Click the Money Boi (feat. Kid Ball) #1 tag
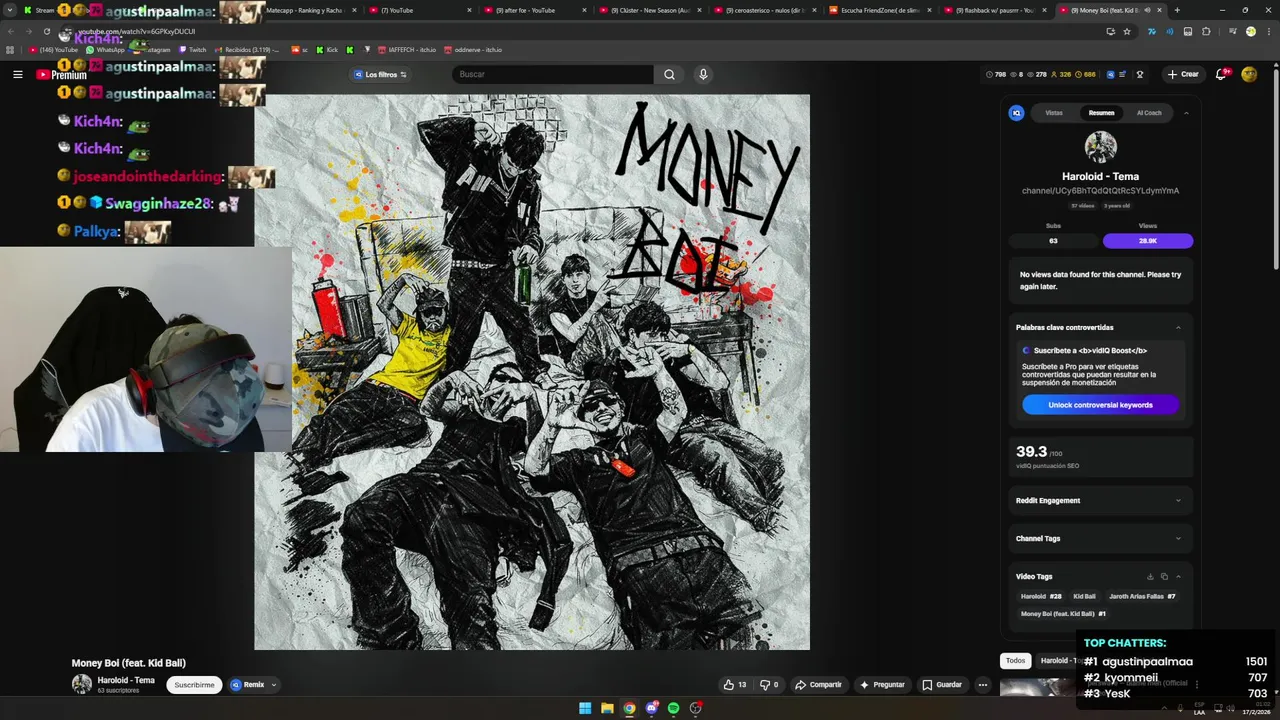The width and height of the screenshot is (1280, 720). [1063, 614]
